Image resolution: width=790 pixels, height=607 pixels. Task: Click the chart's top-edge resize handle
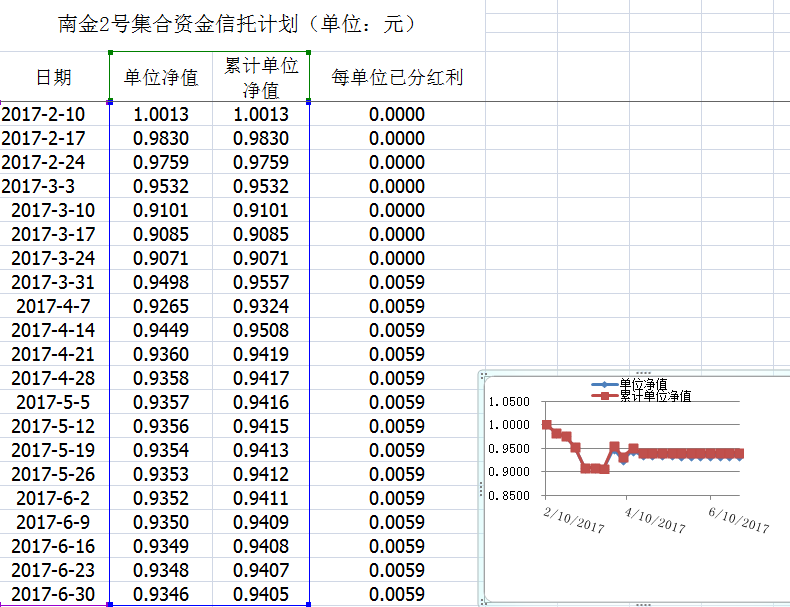643,372
